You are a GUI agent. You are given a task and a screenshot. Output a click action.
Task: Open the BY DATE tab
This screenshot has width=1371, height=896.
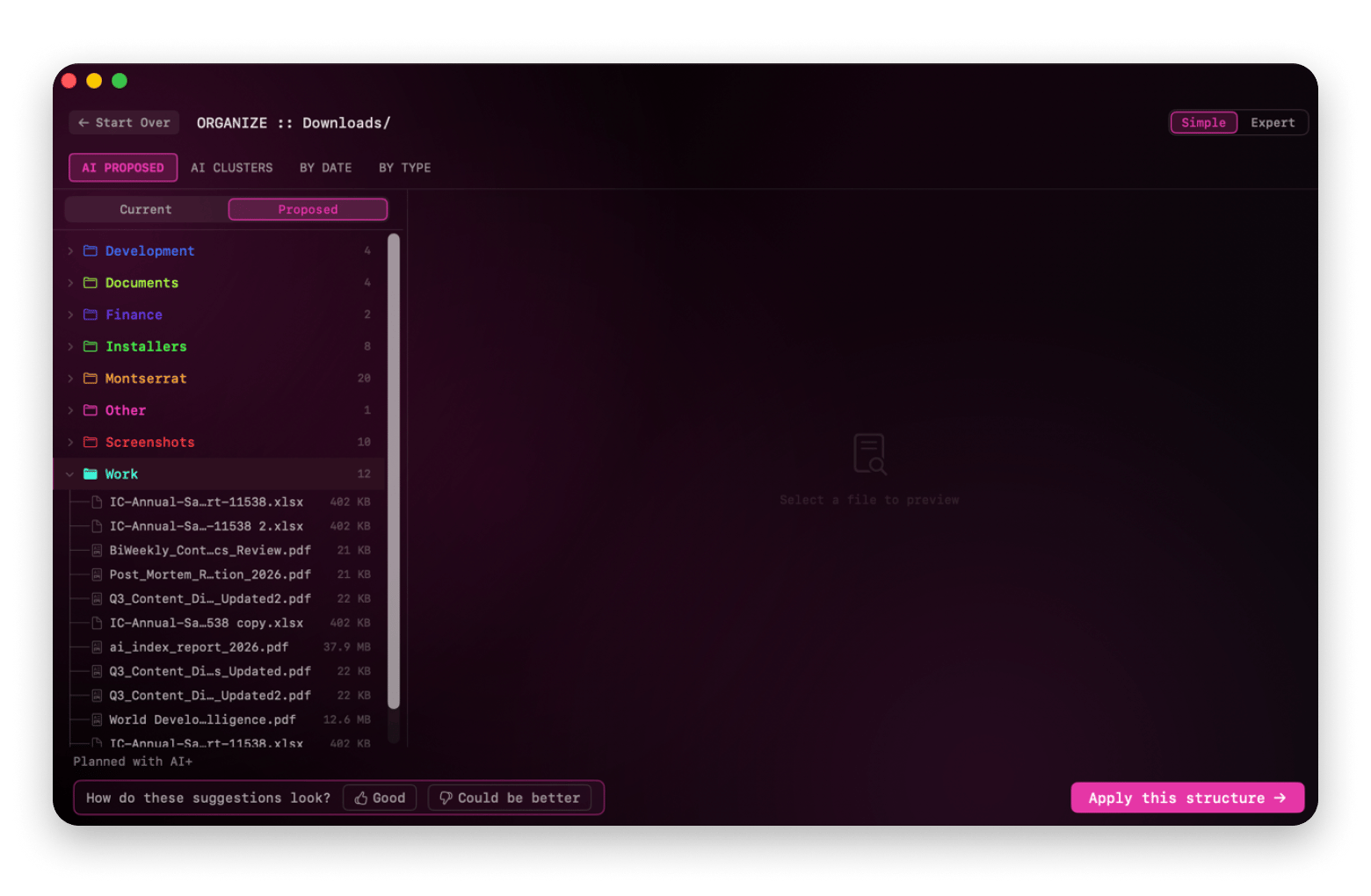coord(325,168)
